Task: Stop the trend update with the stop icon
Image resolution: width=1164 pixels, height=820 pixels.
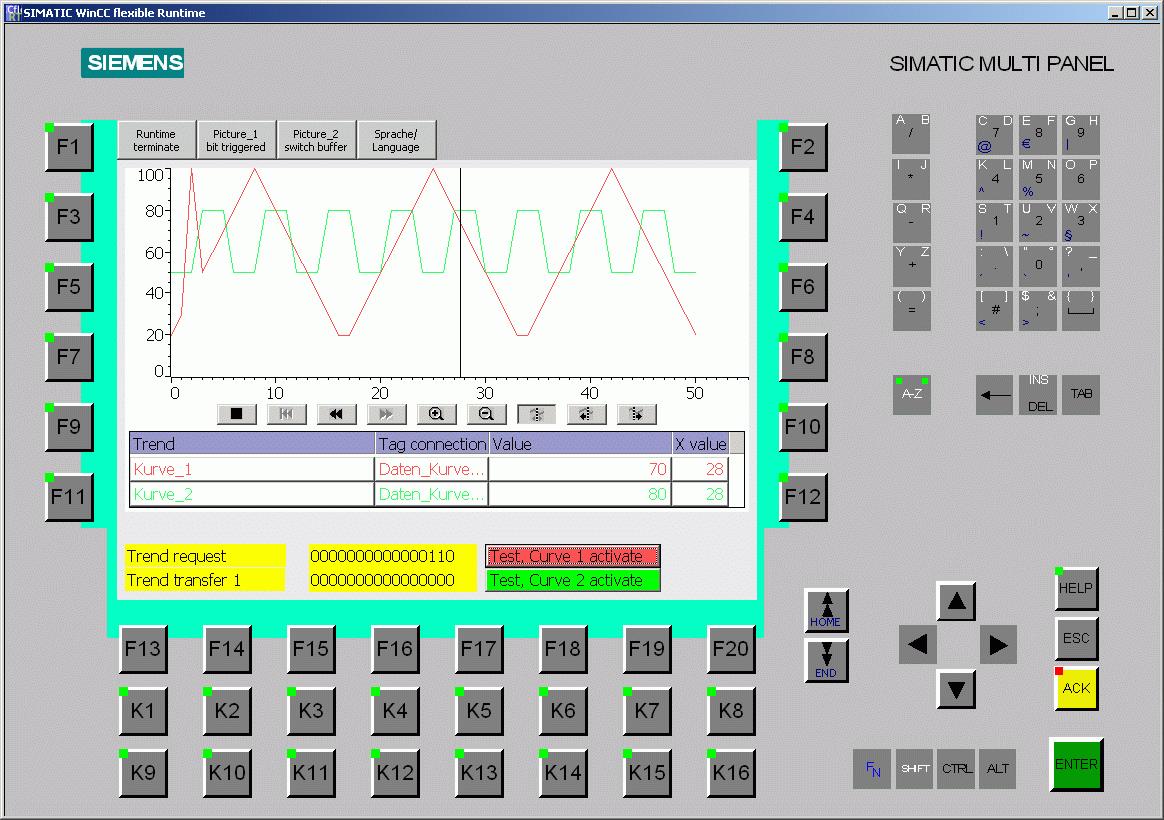Action: pos(237,414)
